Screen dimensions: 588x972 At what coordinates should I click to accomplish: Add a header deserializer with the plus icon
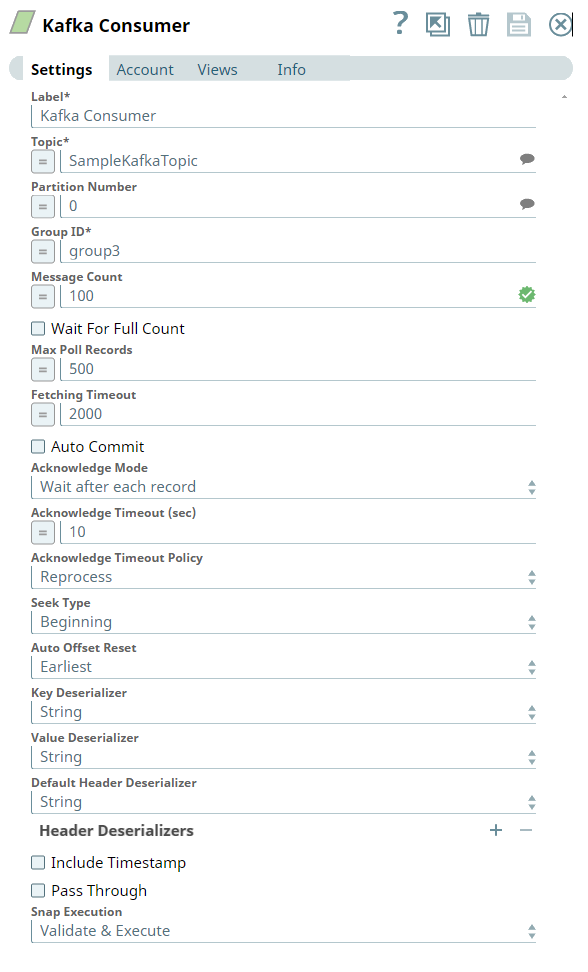click(x=495, y=829)
